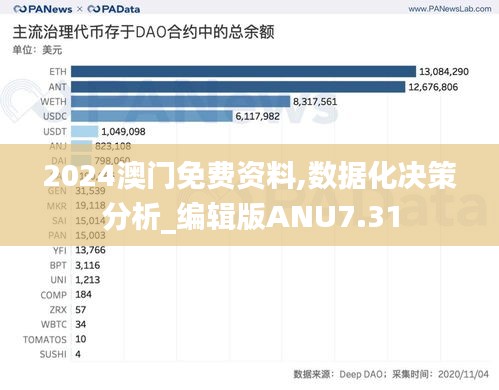
Task: Click the value 6,117,982
Action: coord(257,116)
